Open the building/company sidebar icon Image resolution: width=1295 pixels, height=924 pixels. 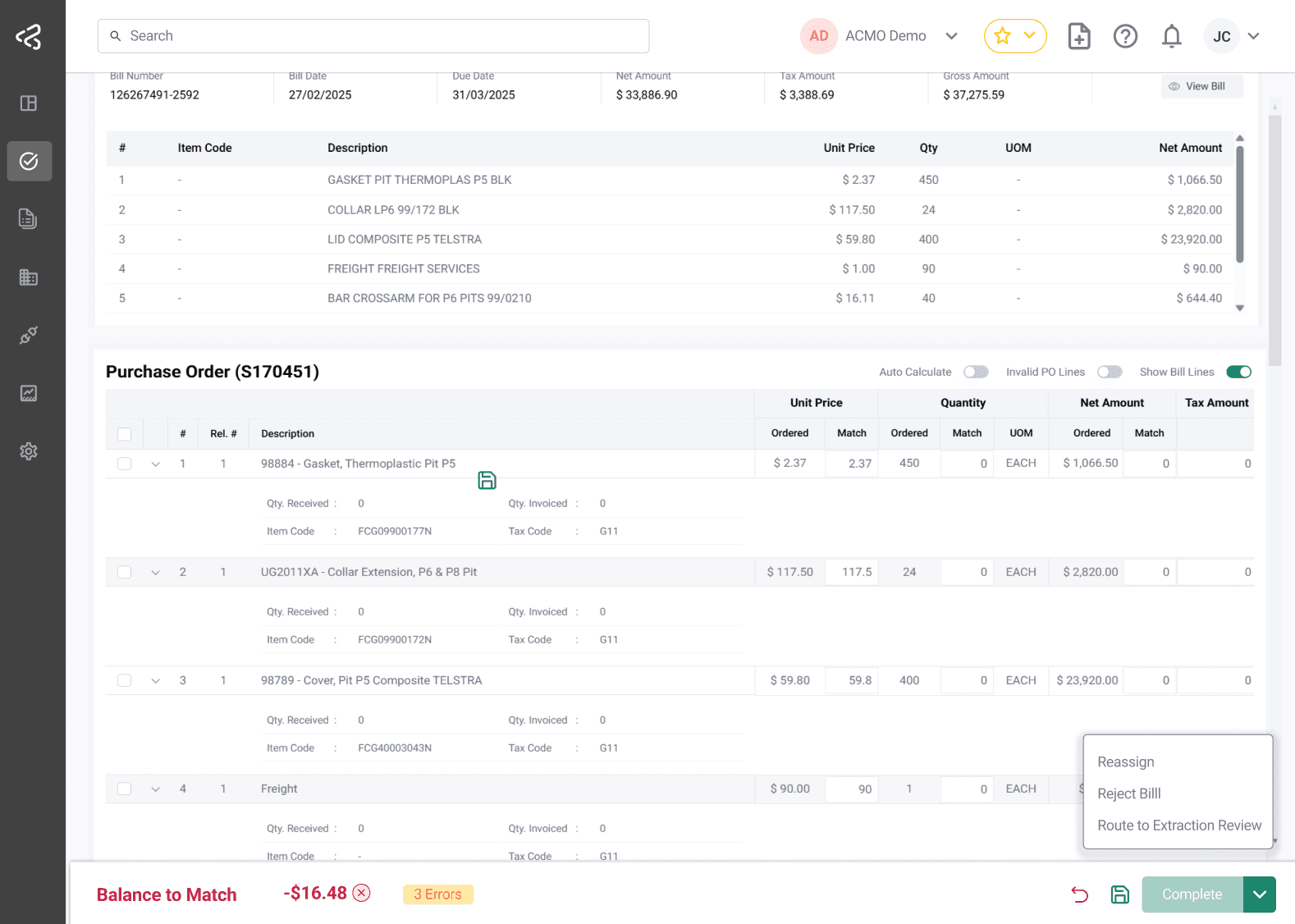click(29, 277)
